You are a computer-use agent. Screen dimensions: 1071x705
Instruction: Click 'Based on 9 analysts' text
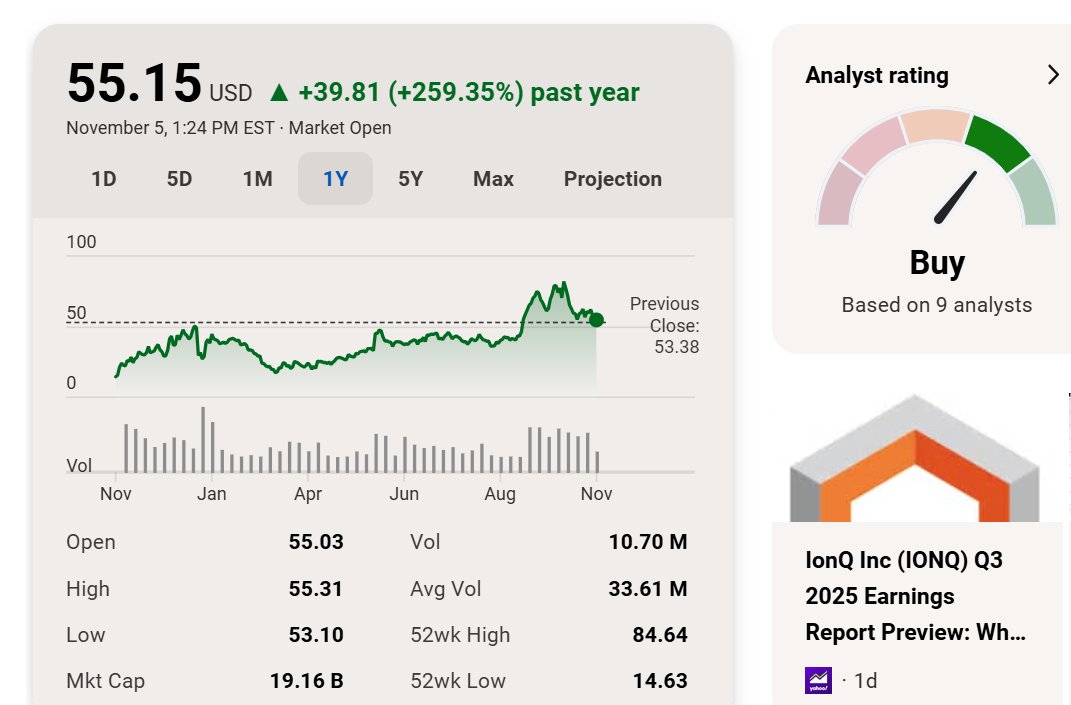coord(936,305)
